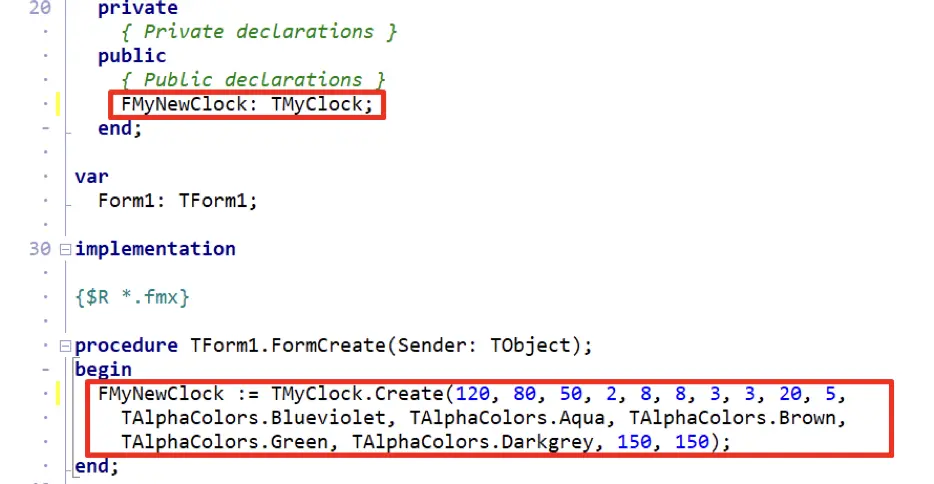Click 'TAlphaColors.Blueviolet' argument
Screen dimensions: 934x484
pos(253,418)
